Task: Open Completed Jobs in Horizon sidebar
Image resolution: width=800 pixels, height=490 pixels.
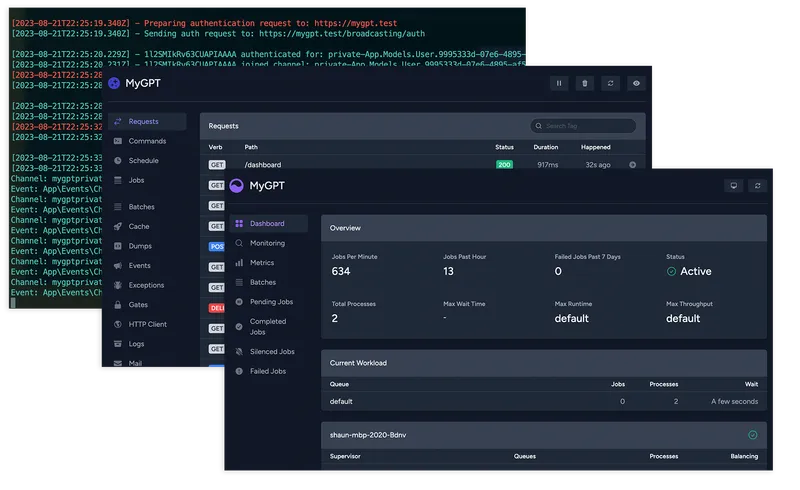Action: [x=269, y=327]
